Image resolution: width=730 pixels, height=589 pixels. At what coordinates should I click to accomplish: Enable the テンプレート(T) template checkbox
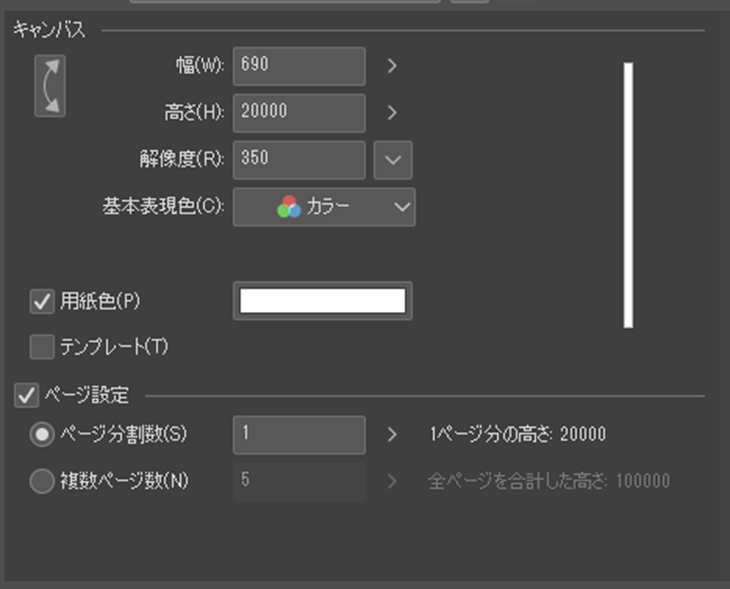point(42,347)
